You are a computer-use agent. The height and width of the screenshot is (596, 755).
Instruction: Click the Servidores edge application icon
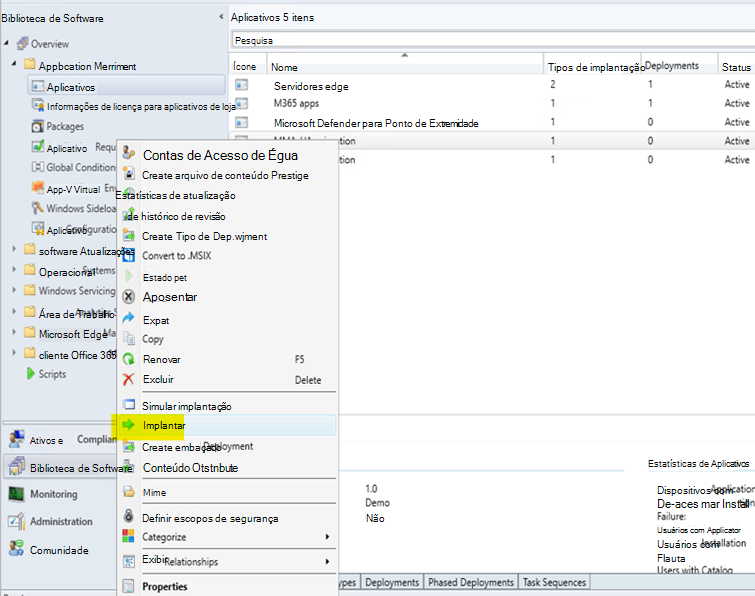[x=242, y=85]
